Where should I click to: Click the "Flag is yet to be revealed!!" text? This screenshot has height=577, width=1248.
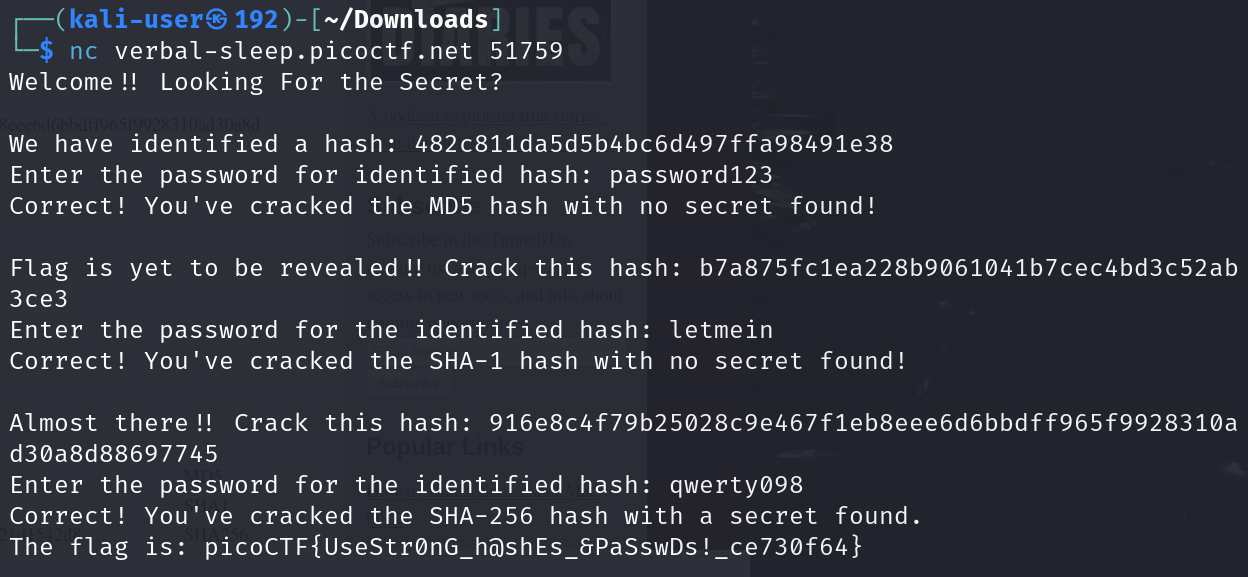point(218,268)
